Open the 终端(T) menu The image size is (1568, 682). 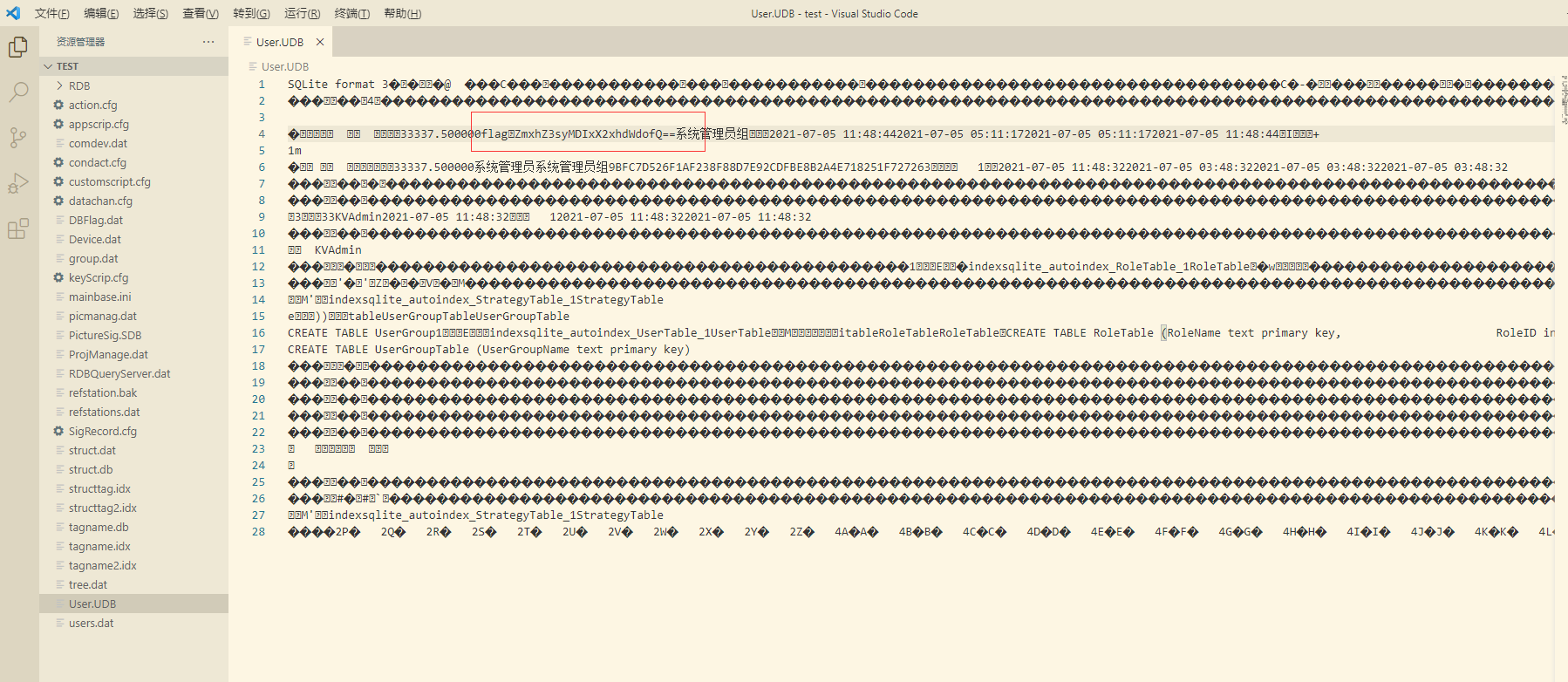pyautogui.click(x=351, y=13)
